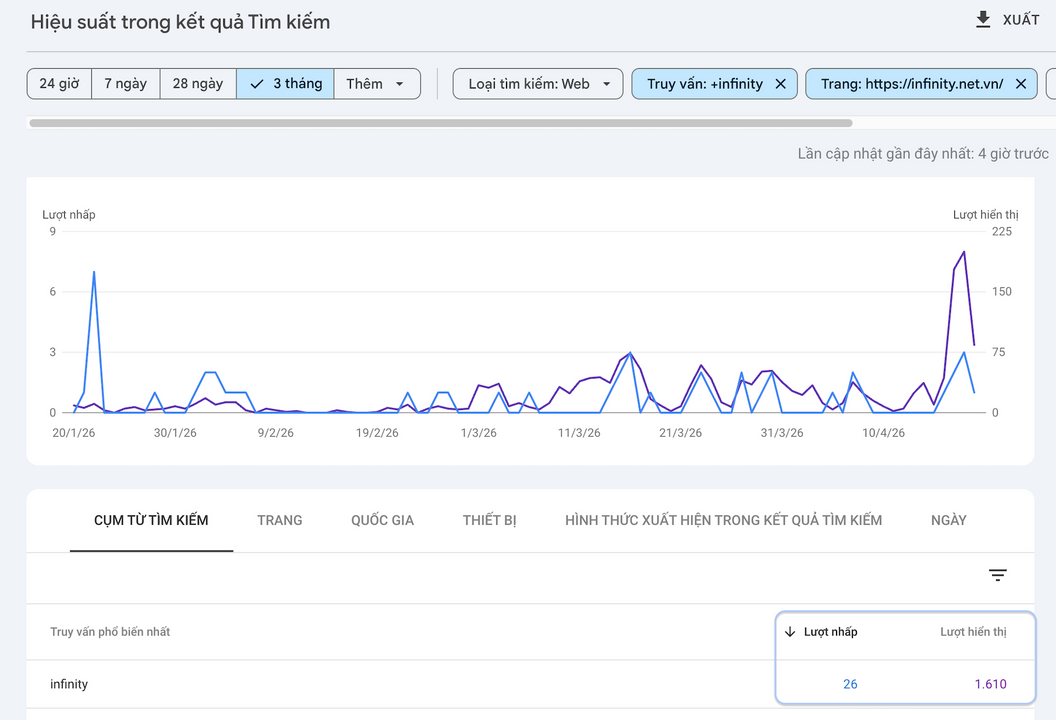Open the Hình thức xuất hiện trong kết quả tab
The image size is (1056, 720).
pos(723,520)
